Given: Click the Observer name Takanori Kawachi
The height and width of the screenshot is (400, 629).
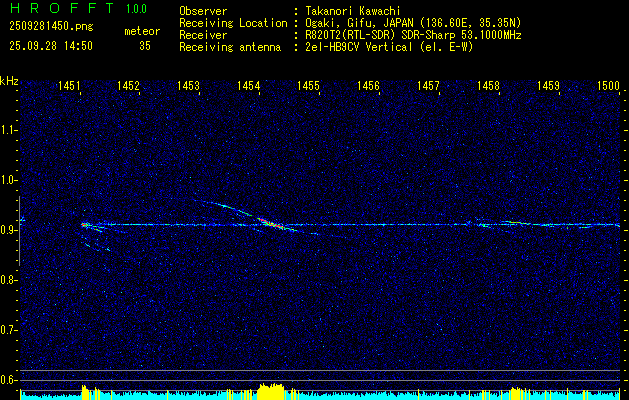Looking at the screenshot, I should click(x=353, y=11).
